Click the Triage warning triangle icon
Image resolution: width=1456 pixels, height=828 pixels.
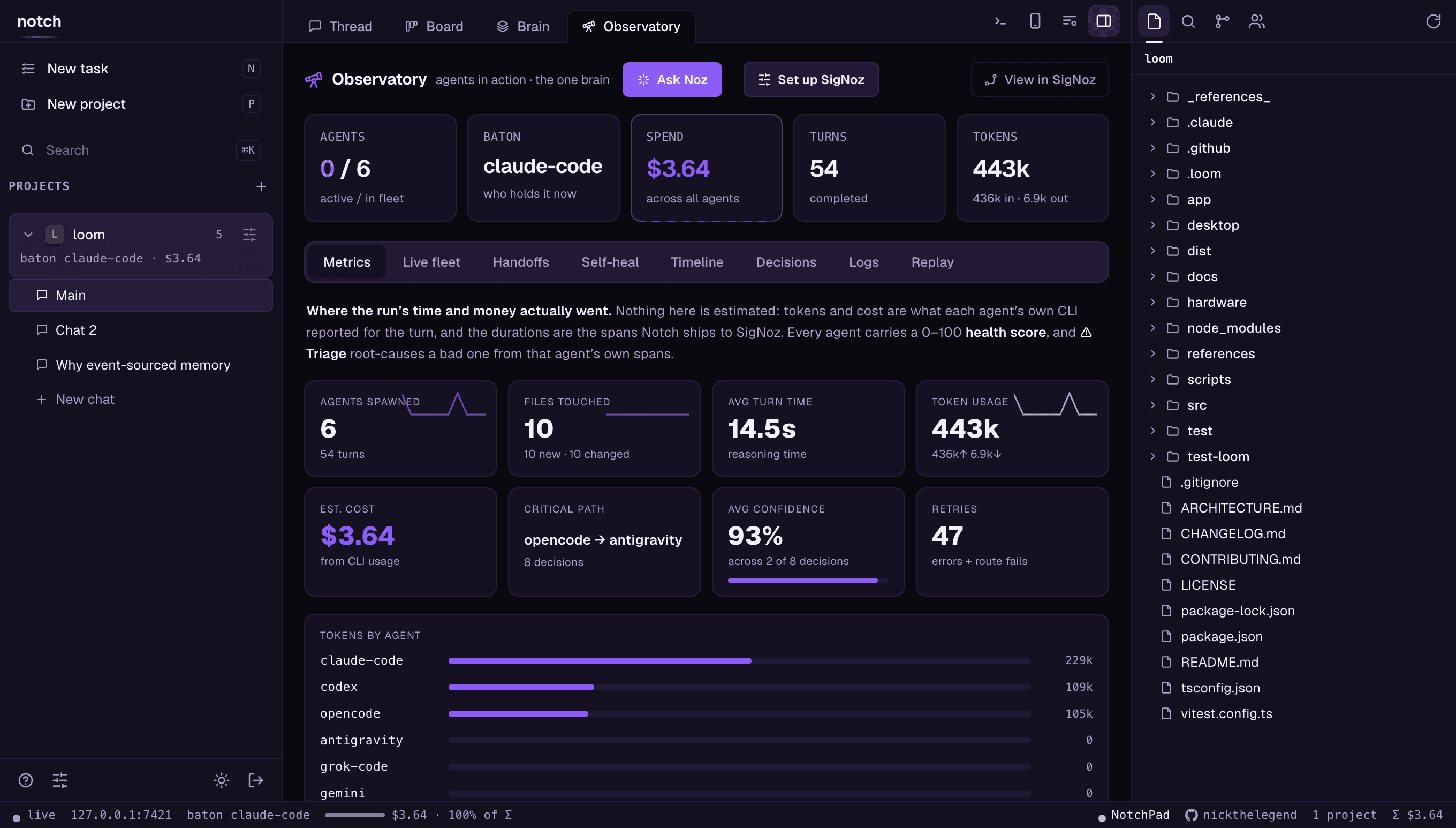(1086, 332)
